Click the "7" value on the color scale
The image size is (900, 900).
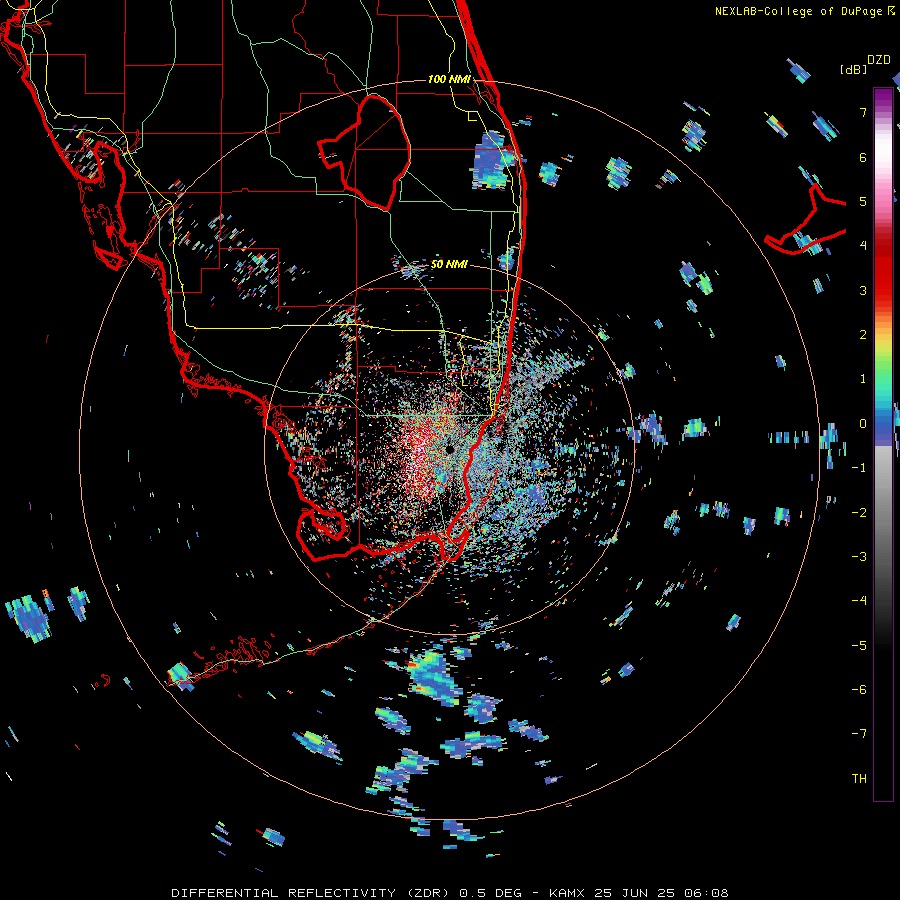[x=863, y=112]
